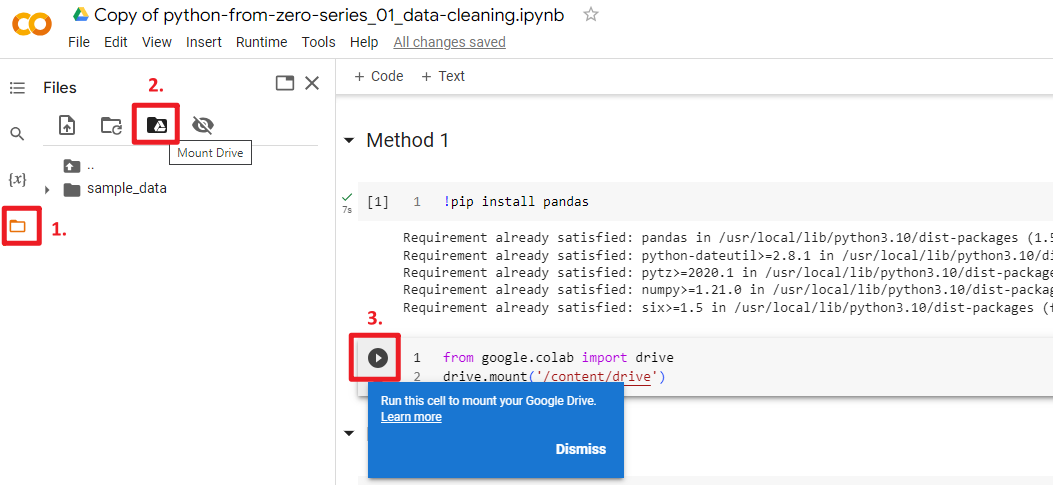Screen dimensions: 1053x485
Task: Click the Method 1 heading
Action: coord(407,140)
